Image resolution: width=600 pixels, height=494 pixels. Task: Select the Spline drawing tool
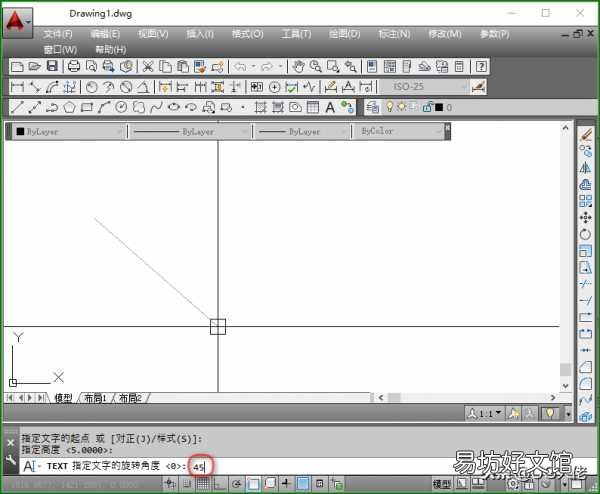pyautogui.click(x=156, y=108)
